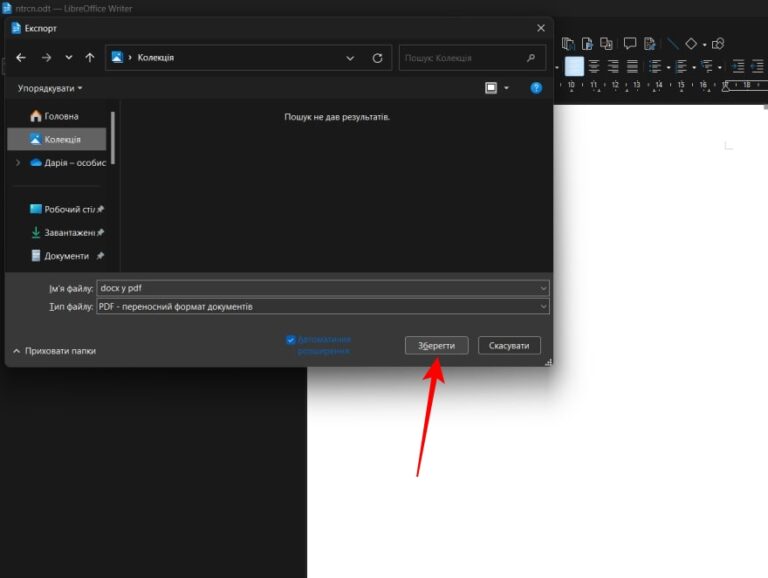Click the increase indent icon
Screen dimensions: 768x578
[738, 67]
